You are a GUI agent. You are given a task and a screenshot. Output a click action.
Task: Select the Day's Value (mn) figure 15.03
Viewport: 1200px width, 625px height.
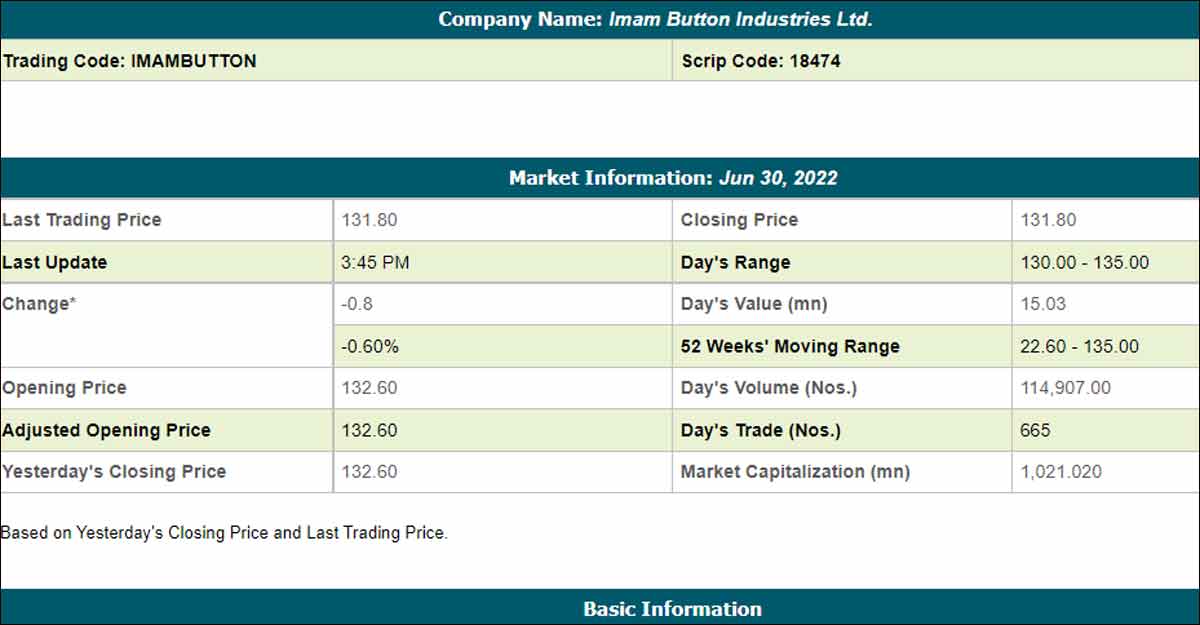1041,304
